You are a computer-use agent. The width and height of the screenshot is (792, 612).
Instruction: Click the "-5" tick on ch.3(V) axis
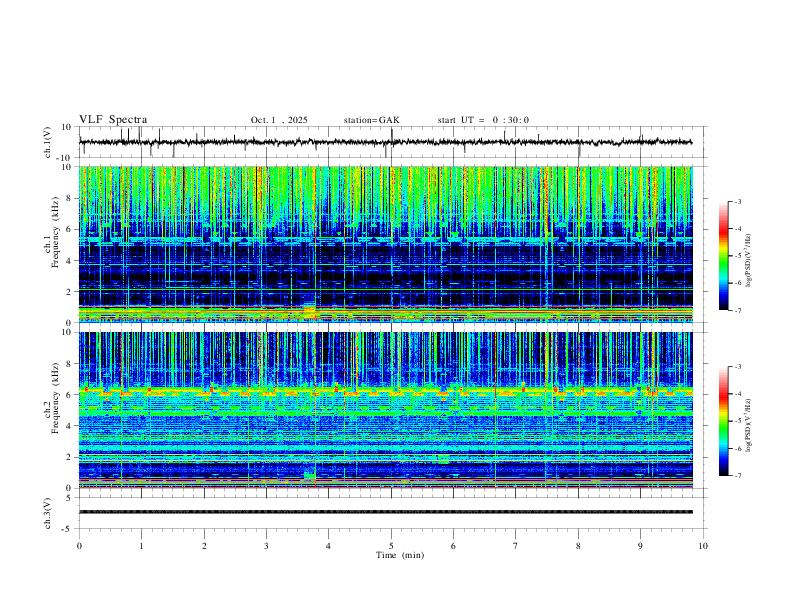click(68, 529)
